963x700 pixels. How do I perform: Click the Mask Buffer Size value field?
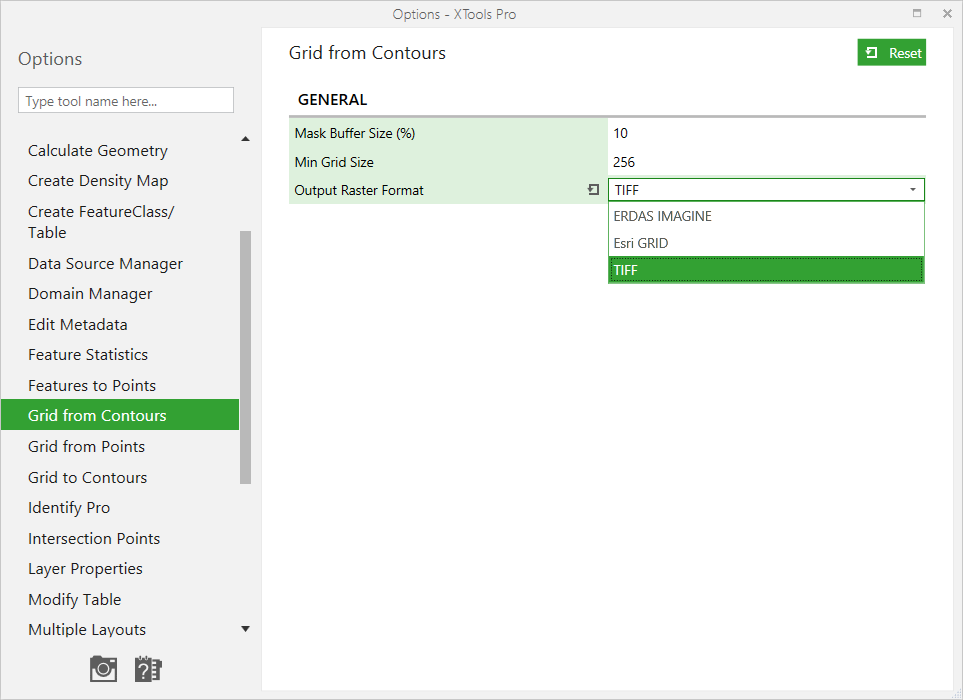pos(700,133)
